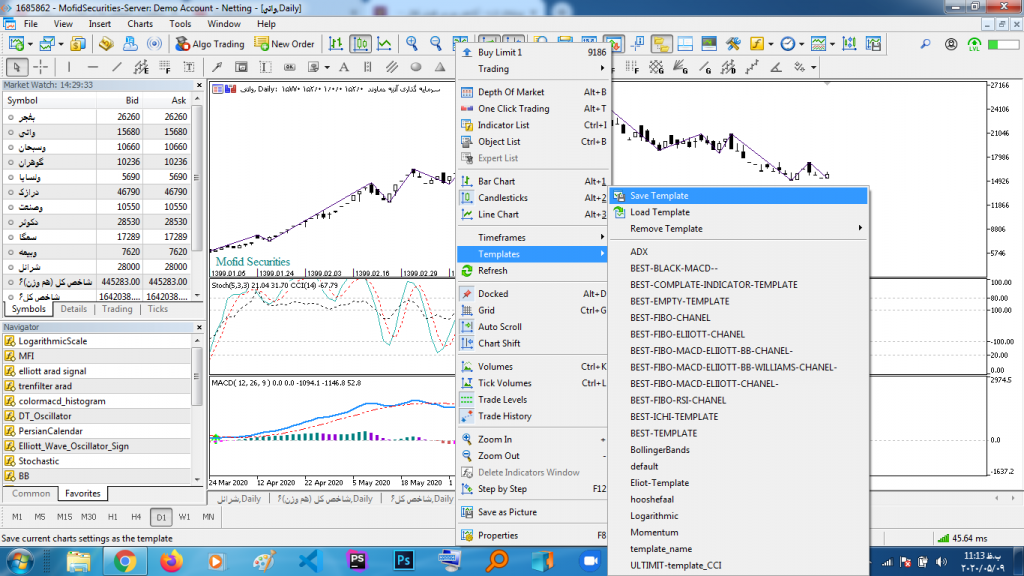This screenshot has height=576, width=1024.
Task: Apply the BEST-ICHI-TEMPLATE template
Action: point(674,416)
